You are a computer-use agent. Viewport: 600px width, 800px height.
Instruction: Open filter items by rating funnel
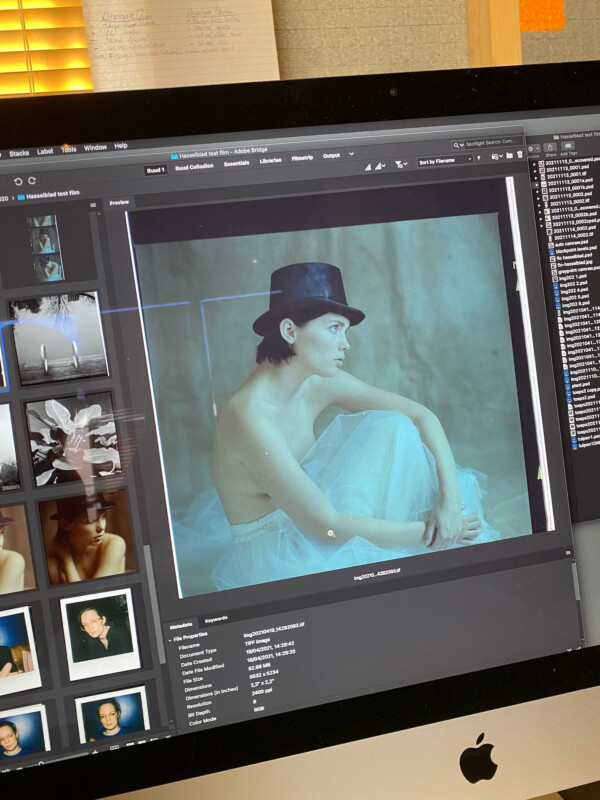[401, 165]
